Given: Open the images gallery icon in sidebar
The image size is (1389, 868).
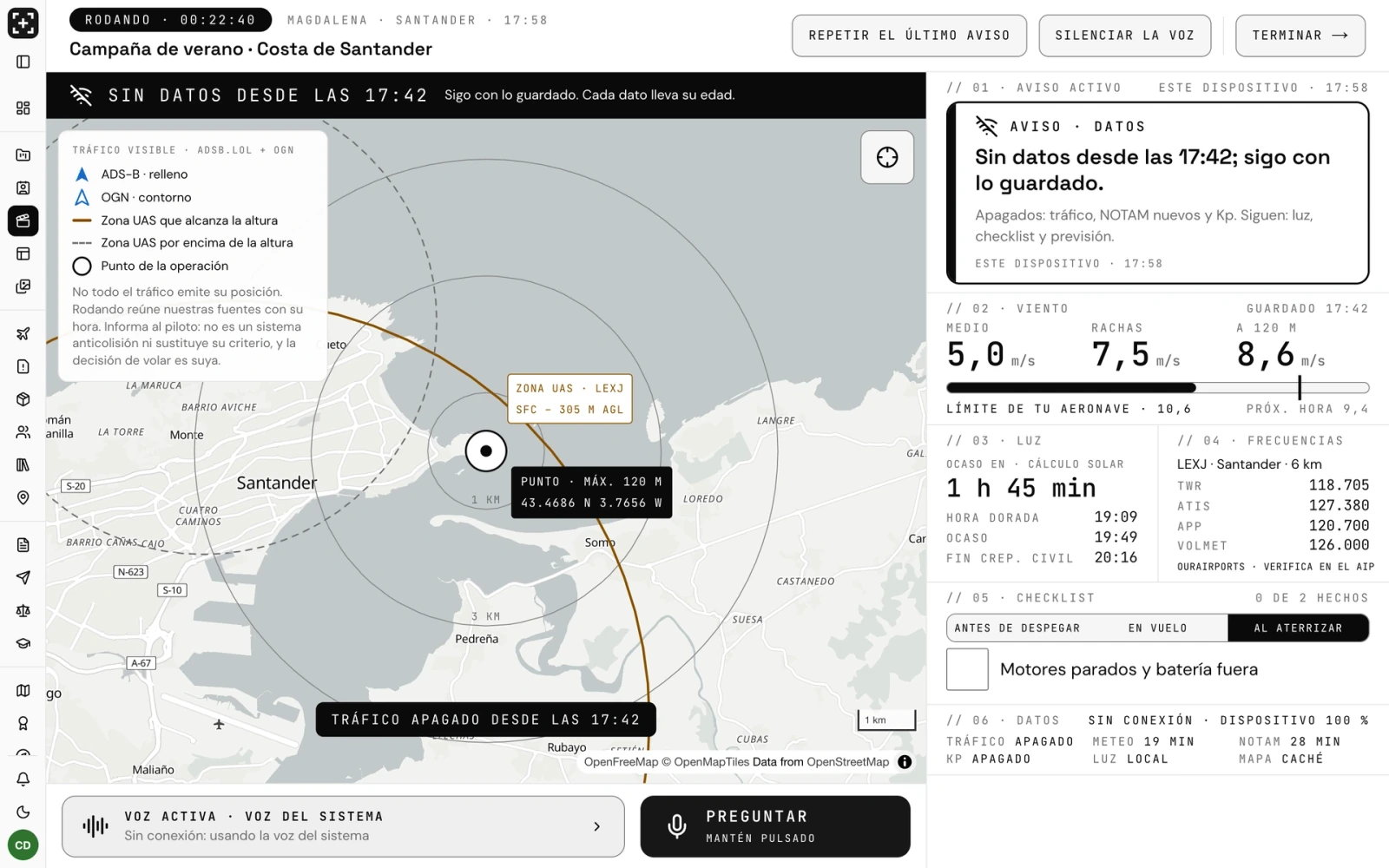Looking at the screenshot, I should click(23, 286).
